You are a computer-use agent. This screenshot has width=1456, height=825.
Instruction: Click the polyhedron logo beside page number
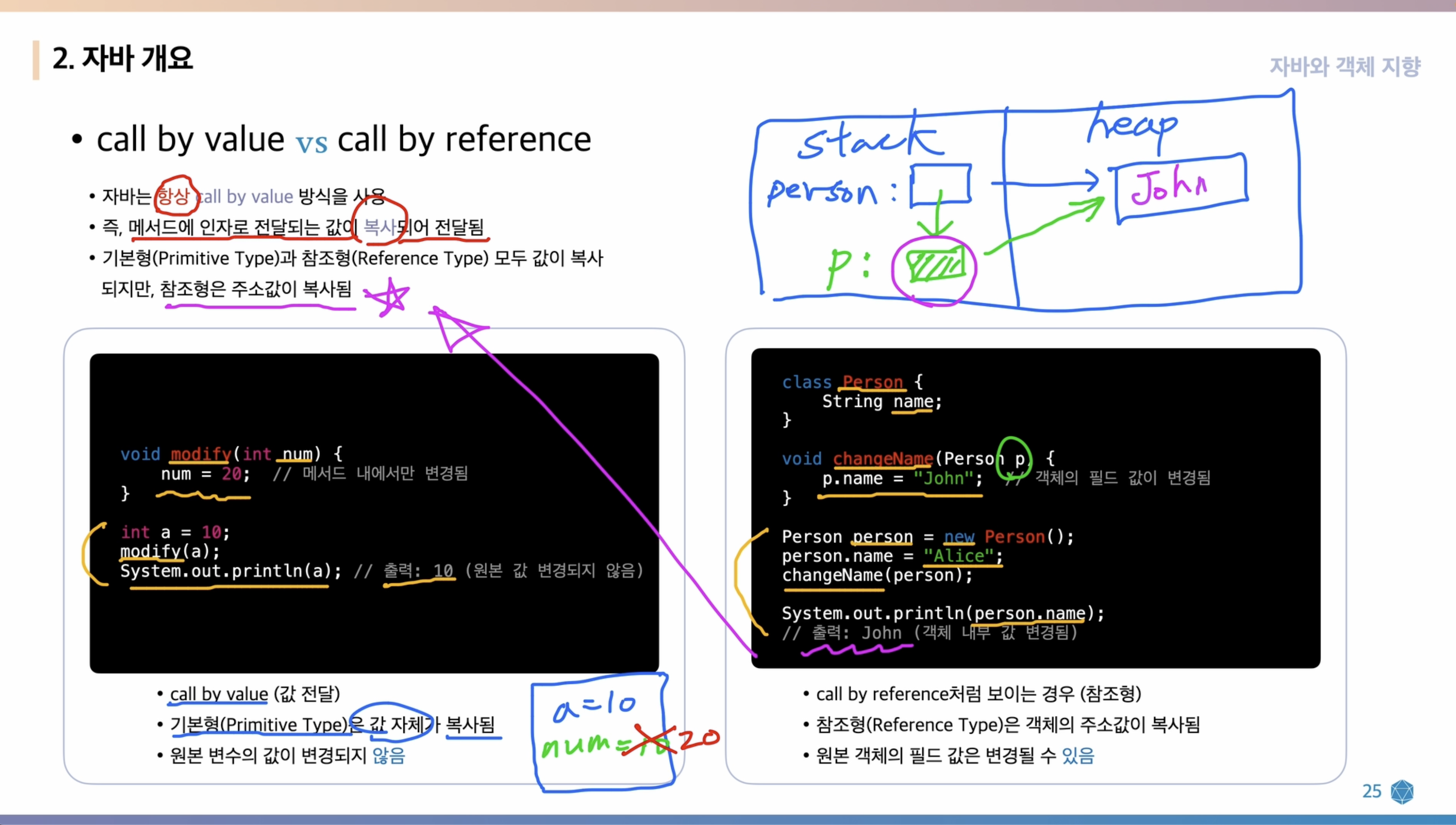(x=1402, y=792)
